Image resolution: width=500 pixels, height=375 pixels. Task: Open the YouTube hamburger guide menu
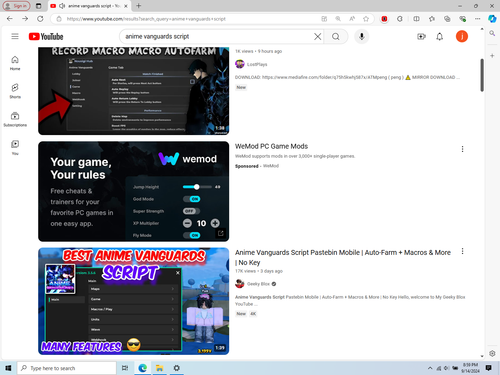[x=15, y=36]
